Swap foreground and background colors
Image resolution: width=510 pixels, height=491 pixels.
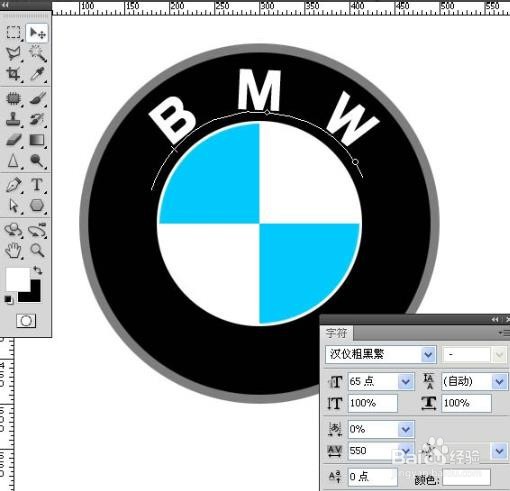click(x=38, y=270)
